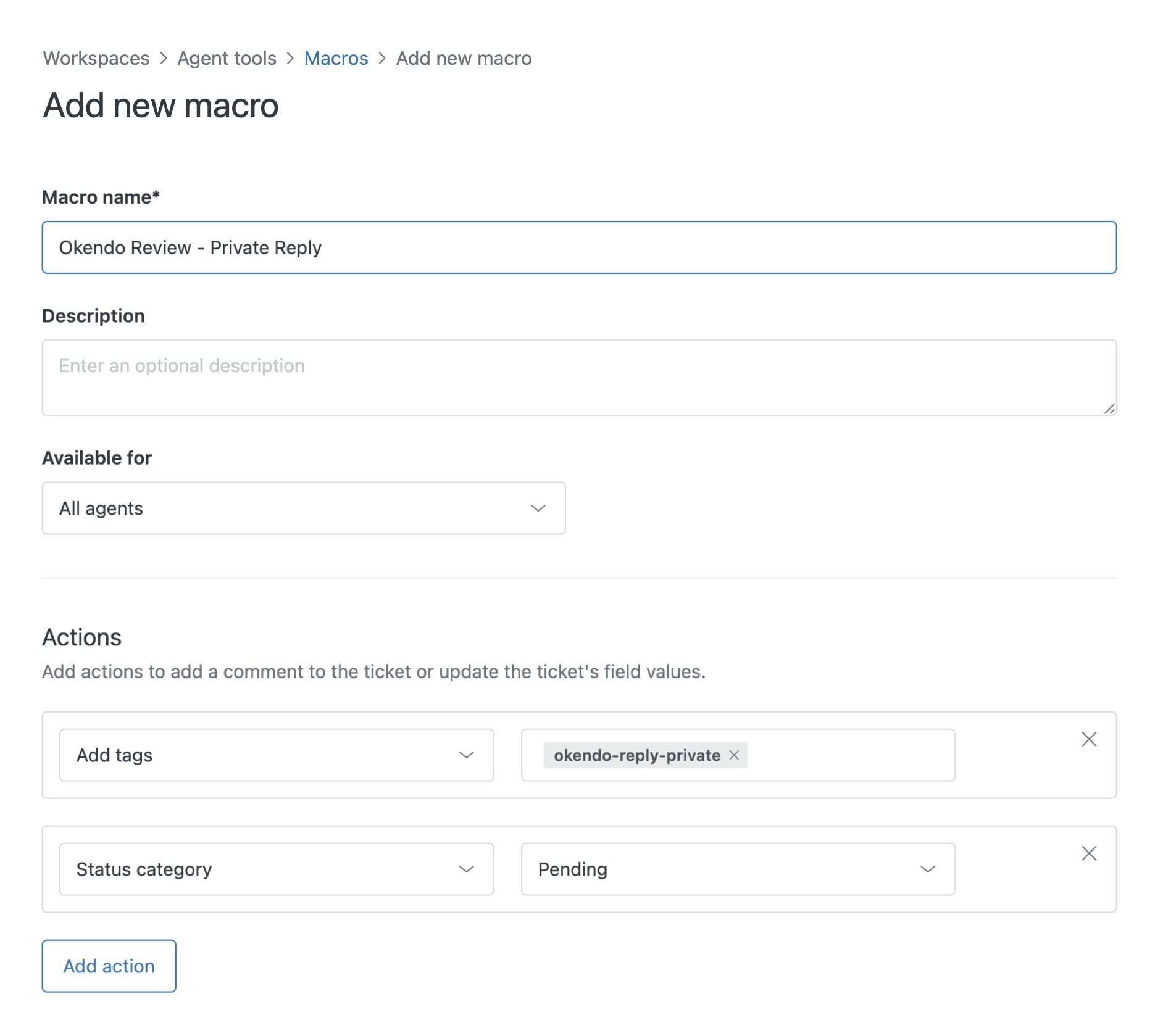The height and width of the screenshot is (1036, 1163).
Task: Focus the Macro name input field
Action: (579, 247)
